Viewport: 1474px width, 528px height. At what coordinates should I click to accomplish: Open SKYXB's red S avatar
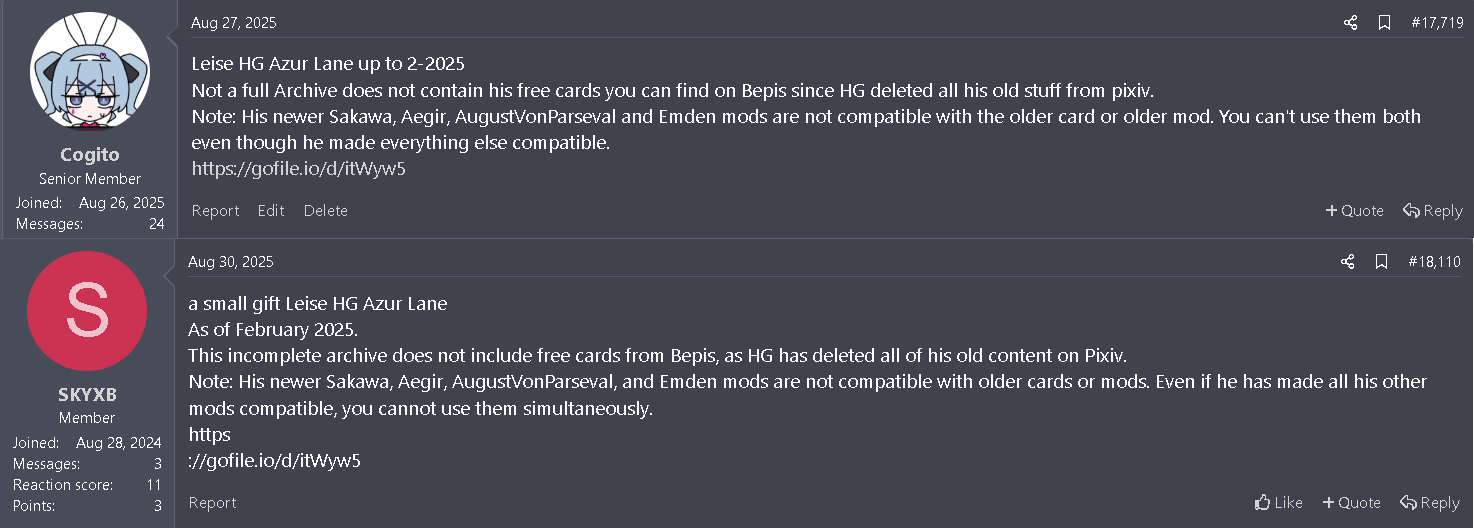coord(87,311)
